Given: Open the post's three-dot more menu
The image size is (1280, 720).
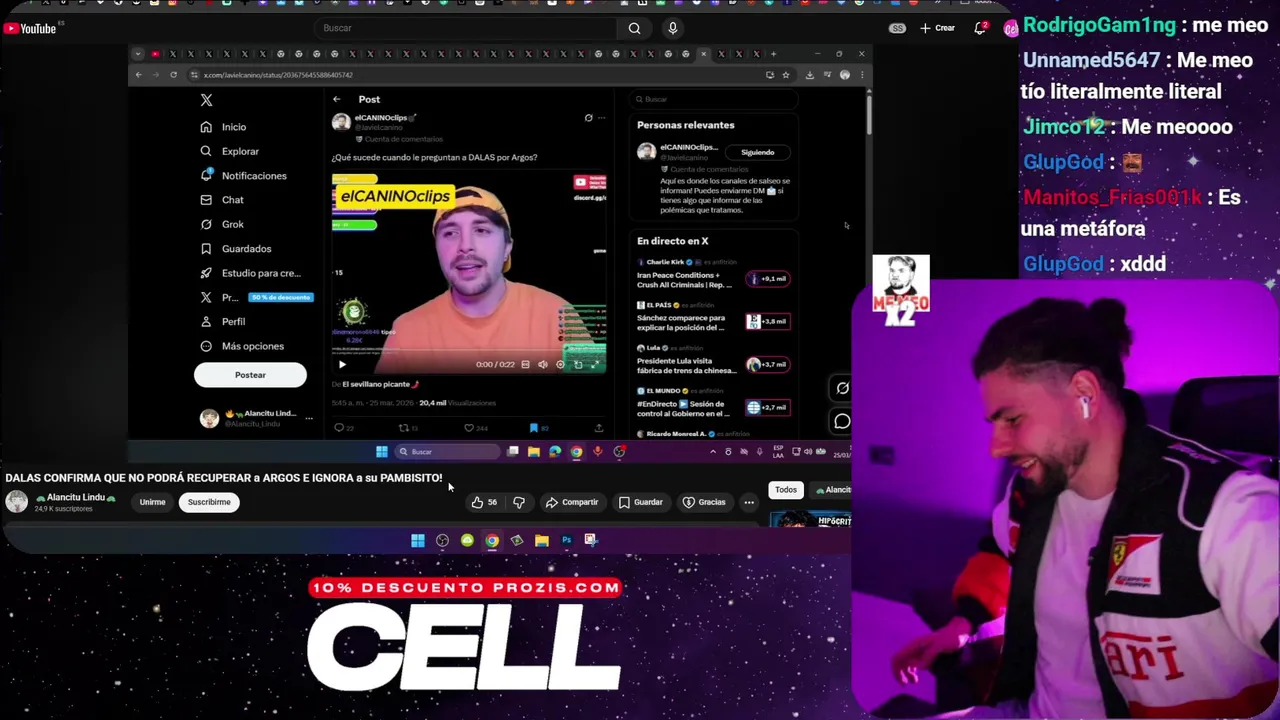Looking at the screenshot, I should (x=601, y=118).
